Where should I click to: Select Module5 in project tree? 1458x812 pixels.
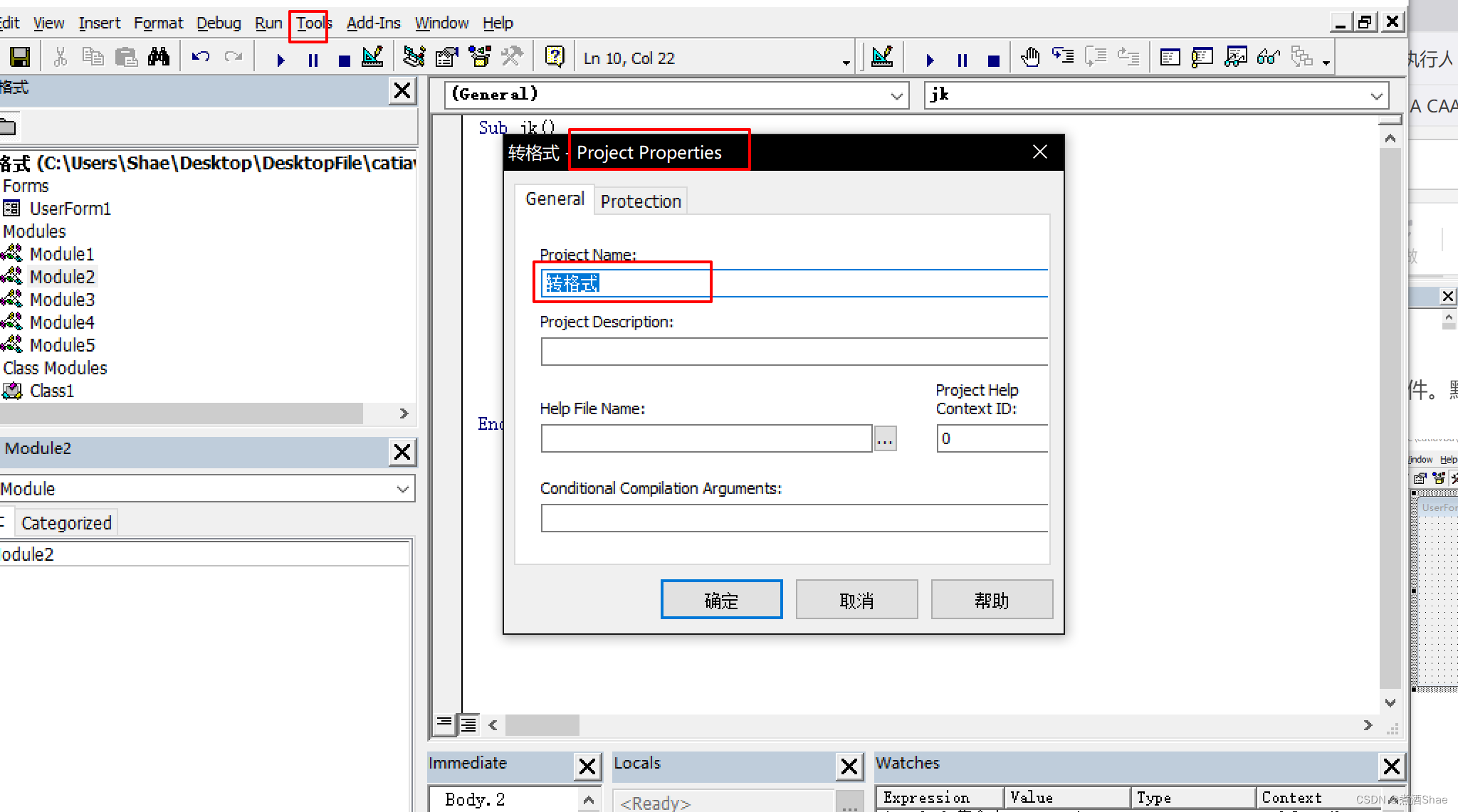coord(61,345)
